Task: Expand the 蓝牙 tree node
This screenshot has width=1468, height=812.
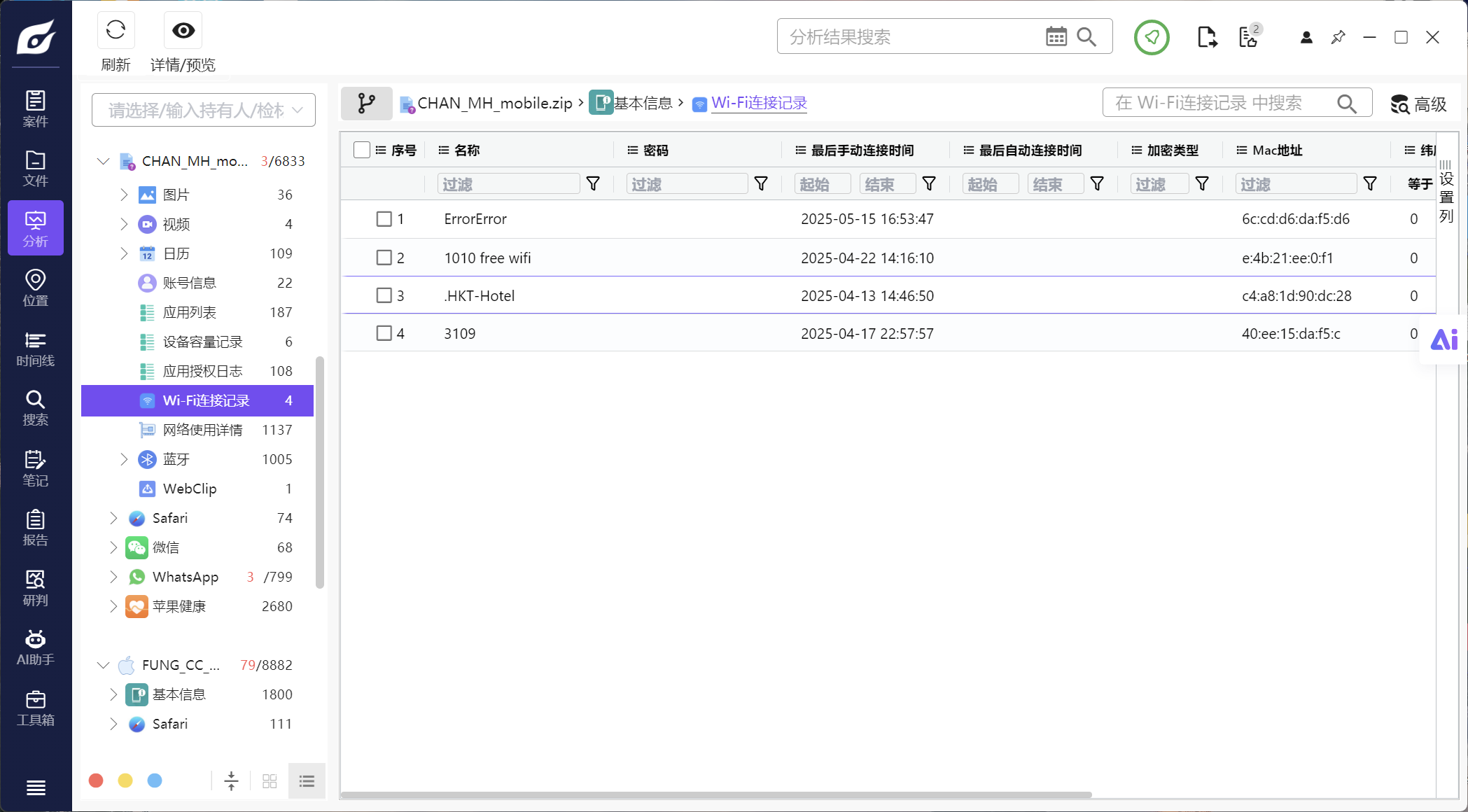Action: tap(124, 459)
